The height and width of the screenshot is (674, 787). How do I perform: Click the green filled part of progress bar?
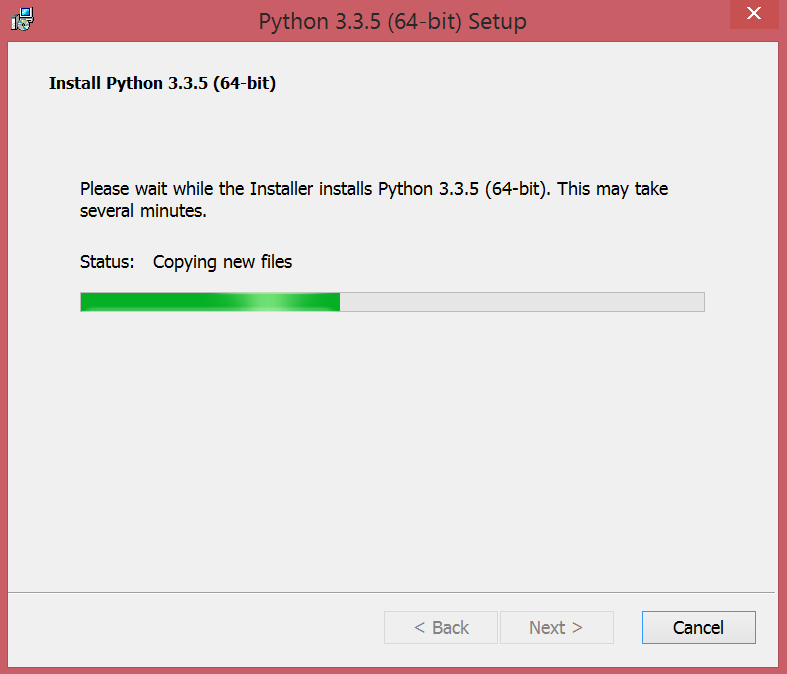click(160, 302)
